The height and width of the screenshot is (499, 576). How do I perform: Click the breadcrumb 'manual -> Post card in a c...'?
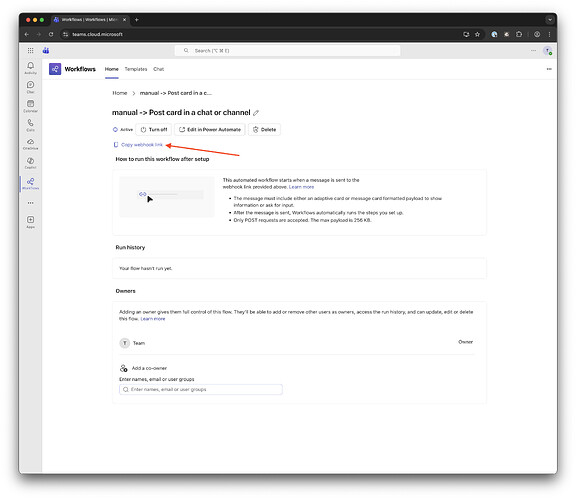176,93
